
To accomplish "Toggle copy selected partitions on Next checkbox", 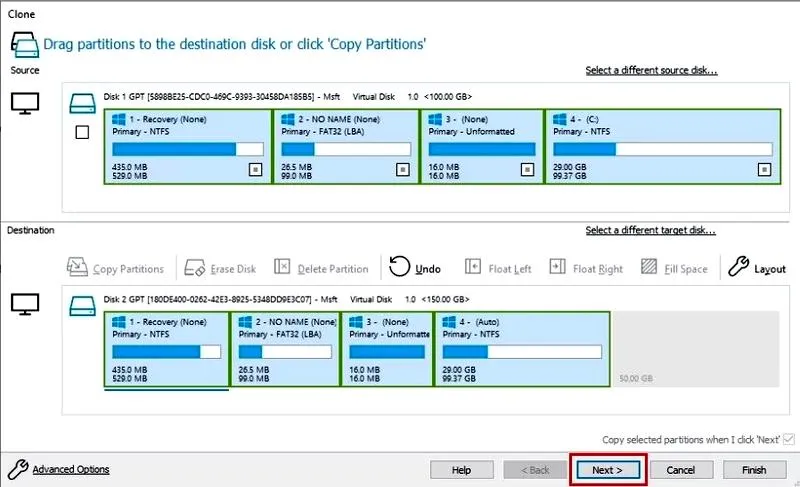I will click(x=789, y=439).
